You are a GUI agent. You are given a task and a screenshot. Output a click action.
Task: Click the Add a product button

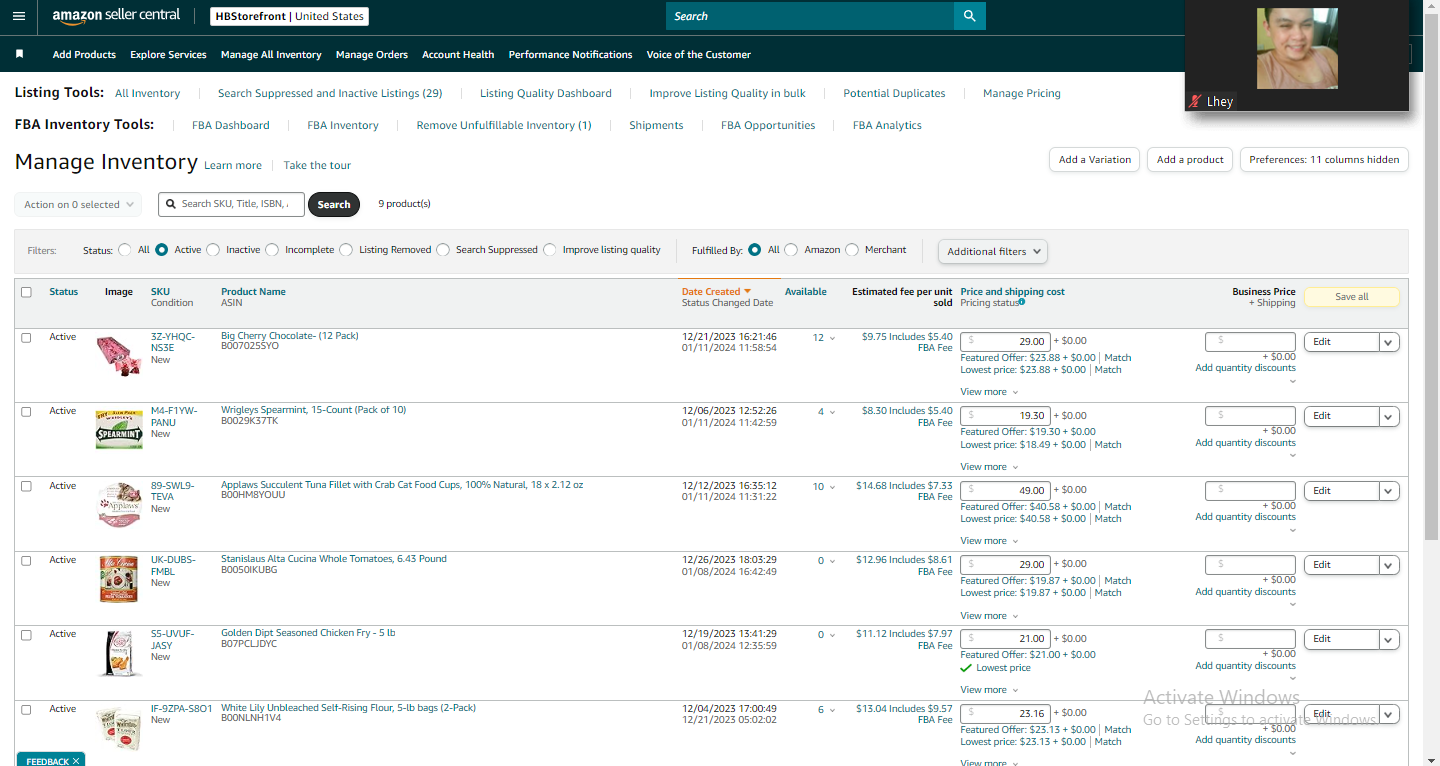[x=1190, y=160]
